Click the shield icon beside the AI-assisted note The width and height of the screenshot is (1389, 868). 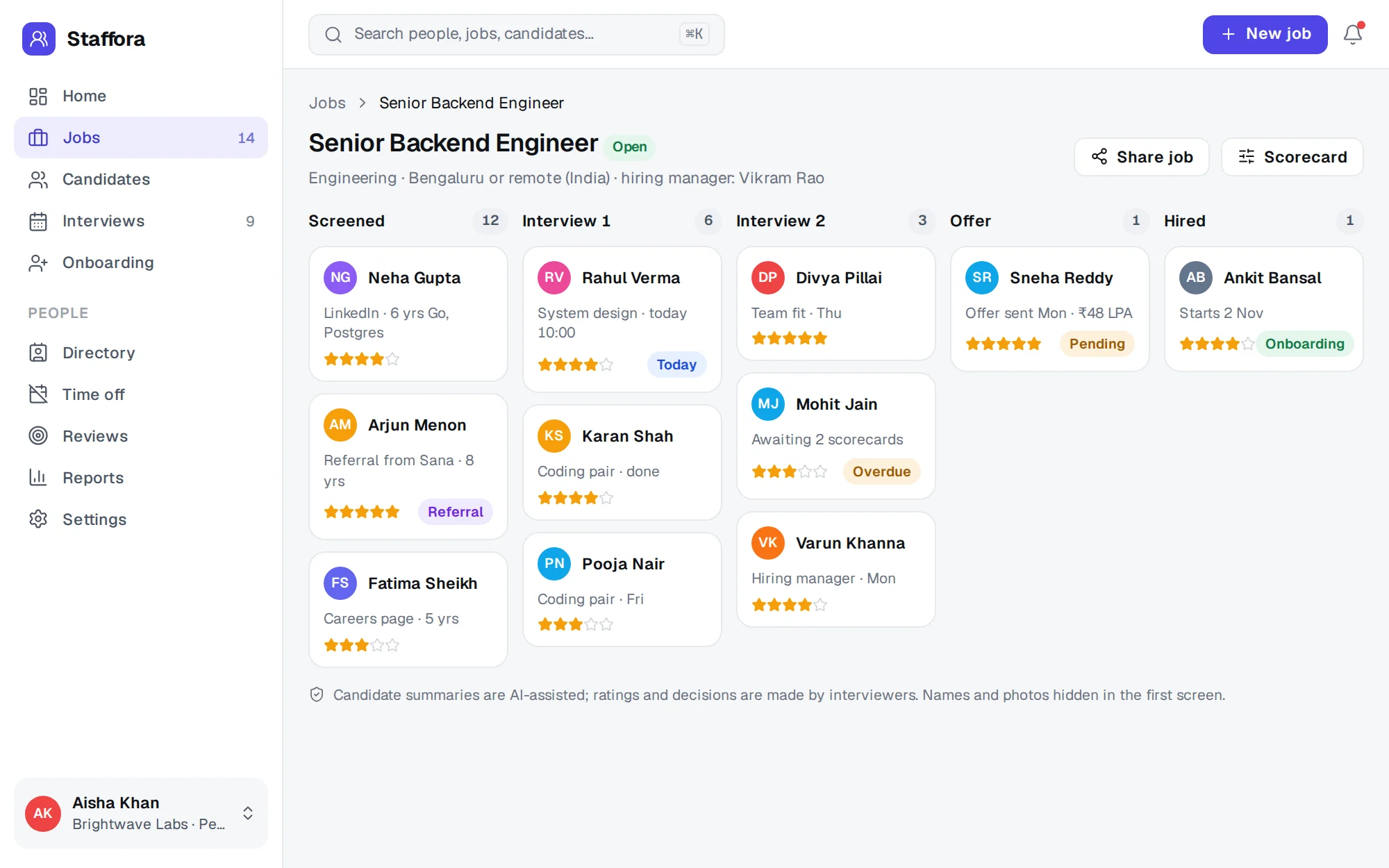[x=317, y=695]
